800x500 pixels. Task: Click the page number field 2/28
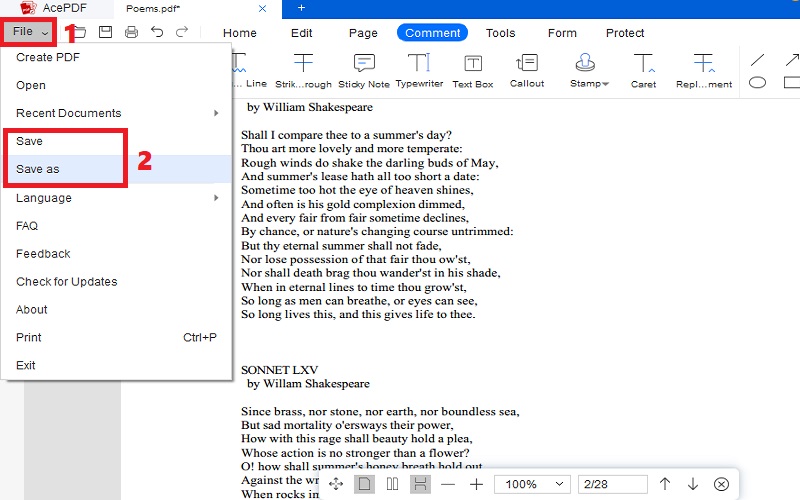pyautogui.click(x=613, y=484)
